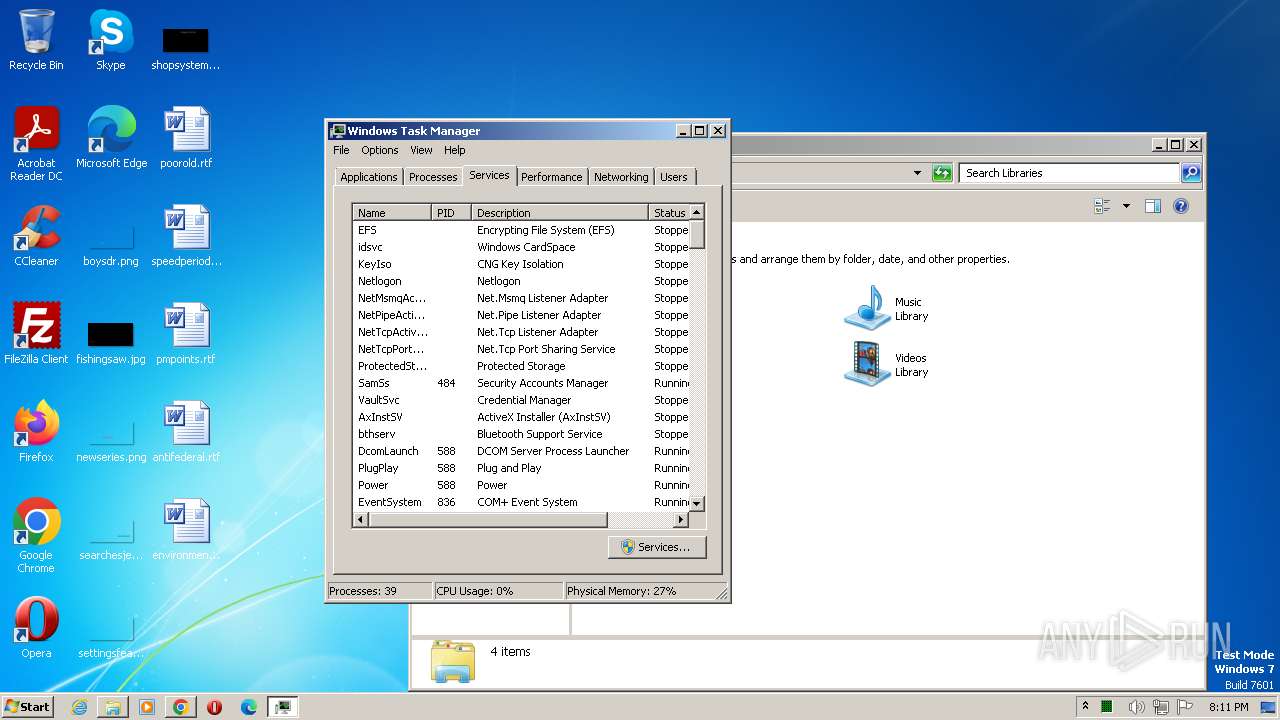Select the EFS service row
The image size is (1280, 720).
[521, 230]
